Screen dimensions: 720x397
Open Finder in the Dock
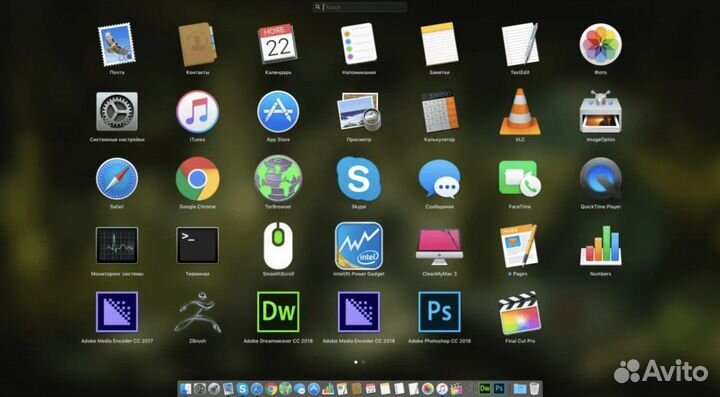point(186,389)
